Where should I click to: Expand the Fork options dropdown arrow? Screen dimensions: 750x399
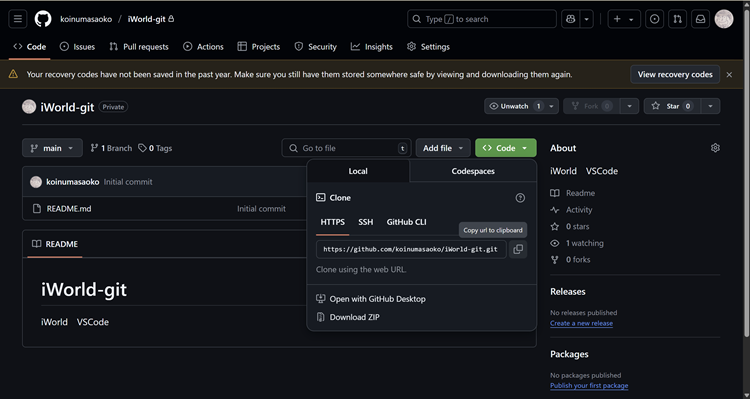pos(629,106)
